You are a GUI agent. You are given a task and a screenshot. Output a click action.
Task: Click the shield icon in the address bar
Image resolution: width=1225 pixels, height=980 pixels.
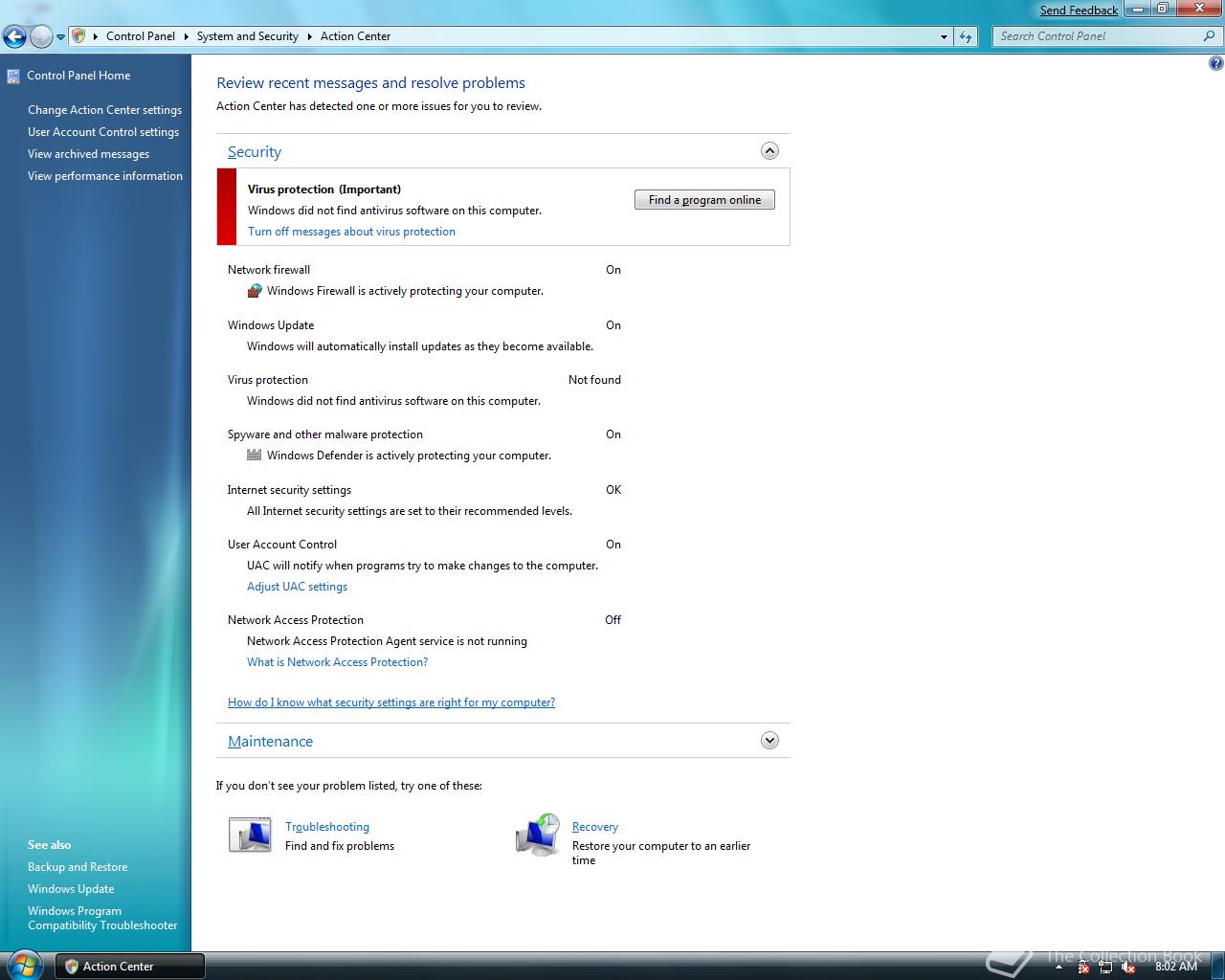click(79, 36)
